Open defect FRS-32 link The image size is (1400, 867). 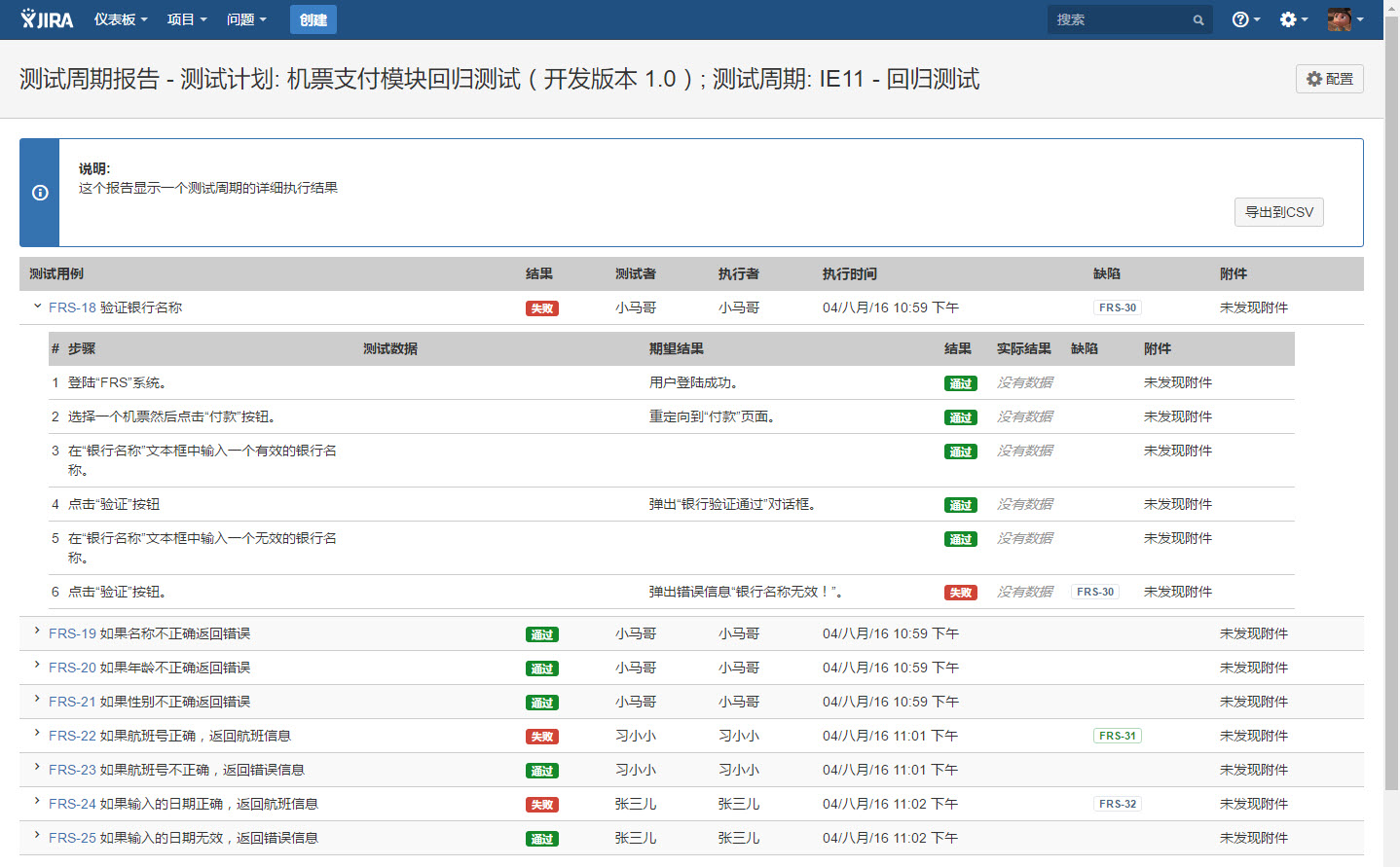1118,804
